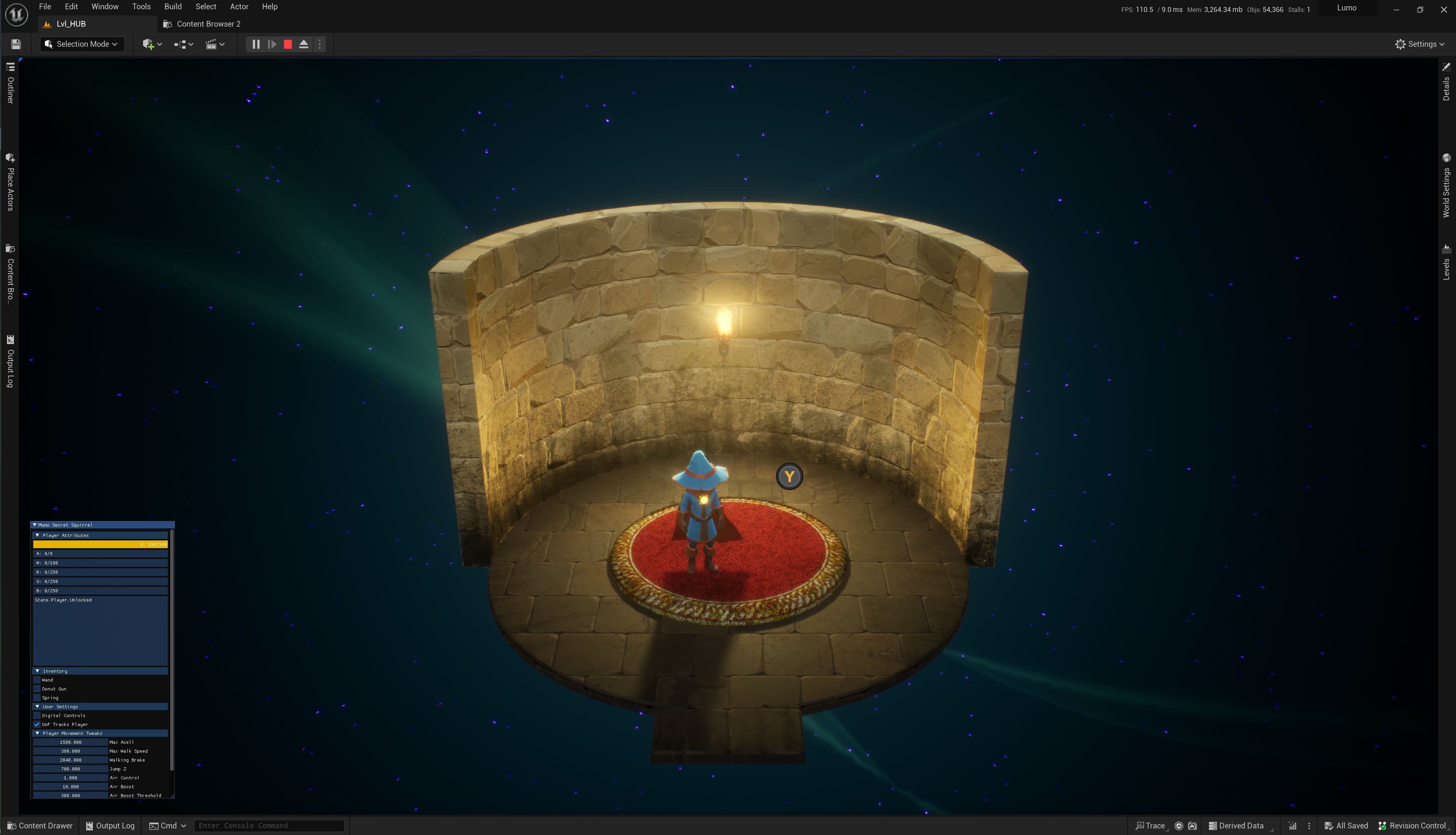Open the Build menu
Viewport: 1456px width, 835px height.
click(172, 7)
